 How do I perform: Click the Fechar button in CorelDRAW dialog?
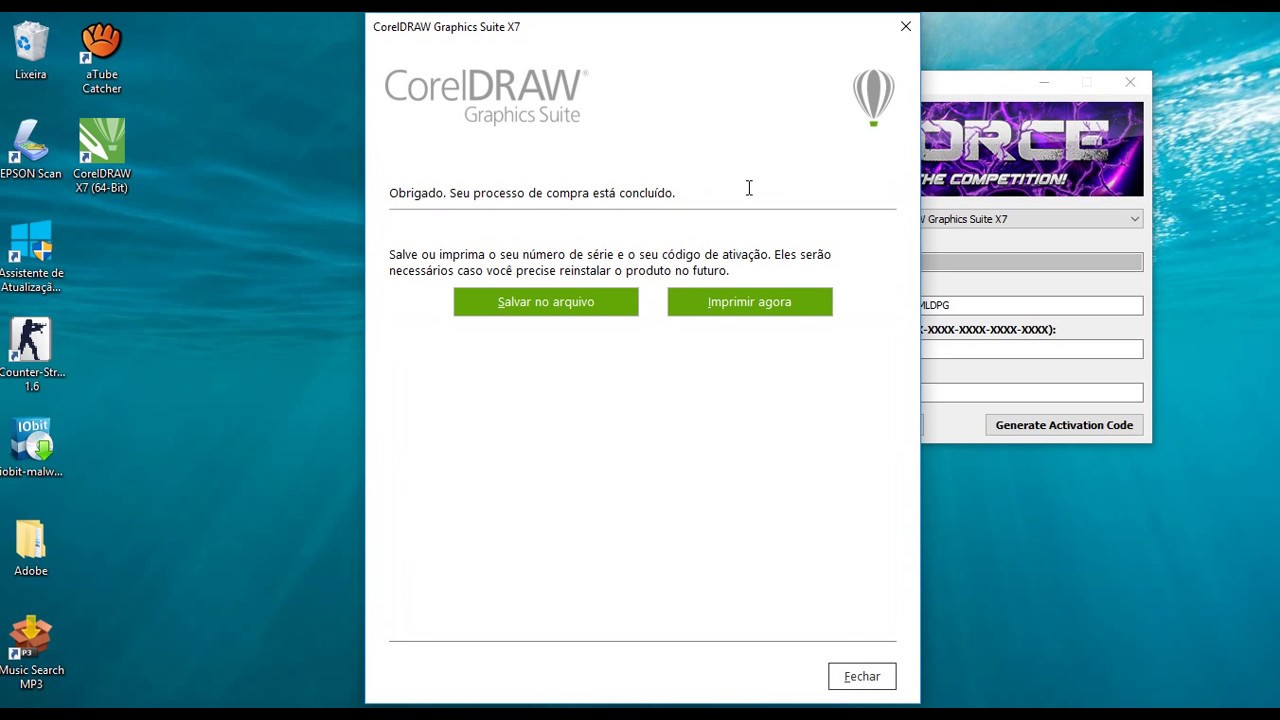coord(862,677)
